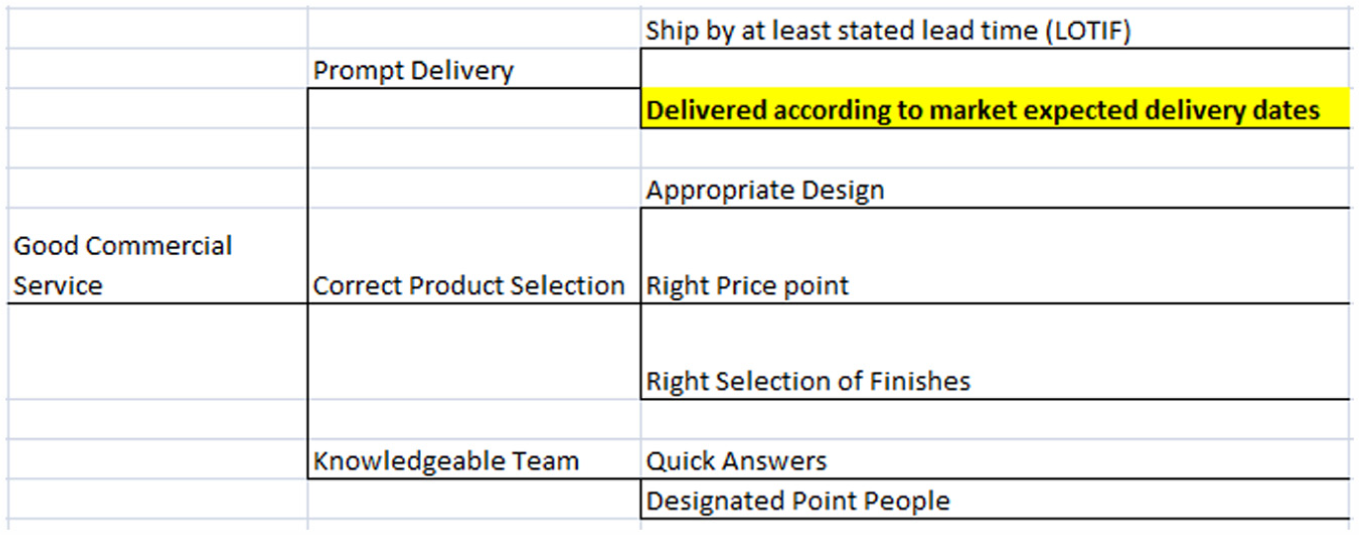Click the yellow highlighted 'Delivered according to market expected delivery dates' cell
The width and height of the screenshot is (1359, 535).
(x=995, y=108)
